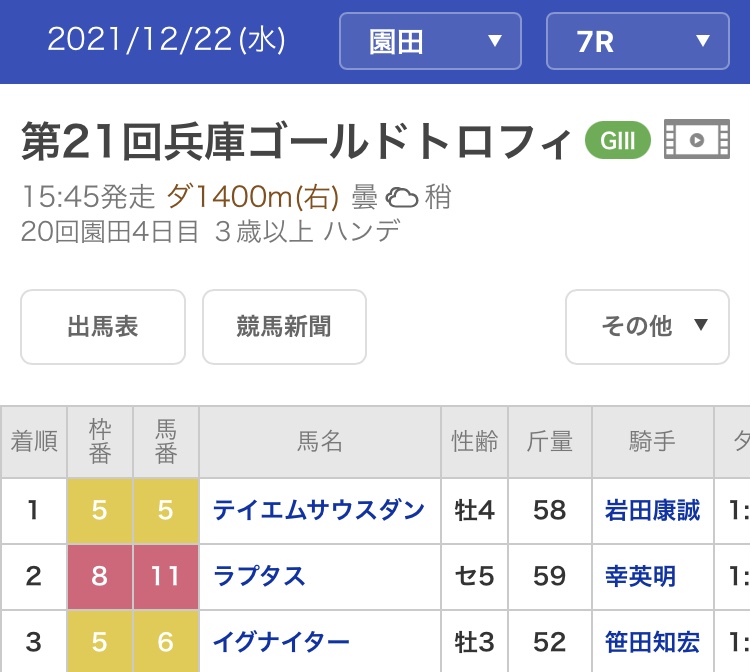Screen dimensions: 750x672
Task: Click the 着順 column header
Action: (x=34, y=441)
